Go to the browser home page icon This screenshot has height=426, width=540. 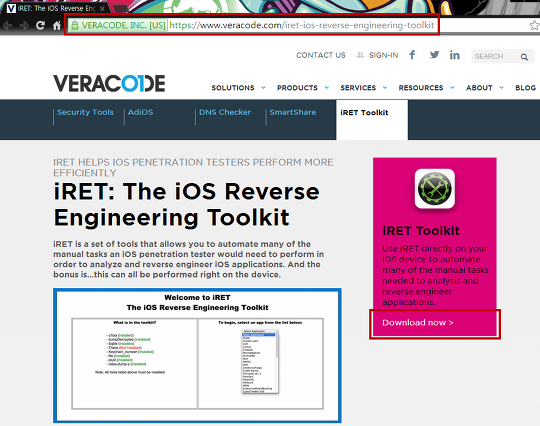click(x=56, y=25)
